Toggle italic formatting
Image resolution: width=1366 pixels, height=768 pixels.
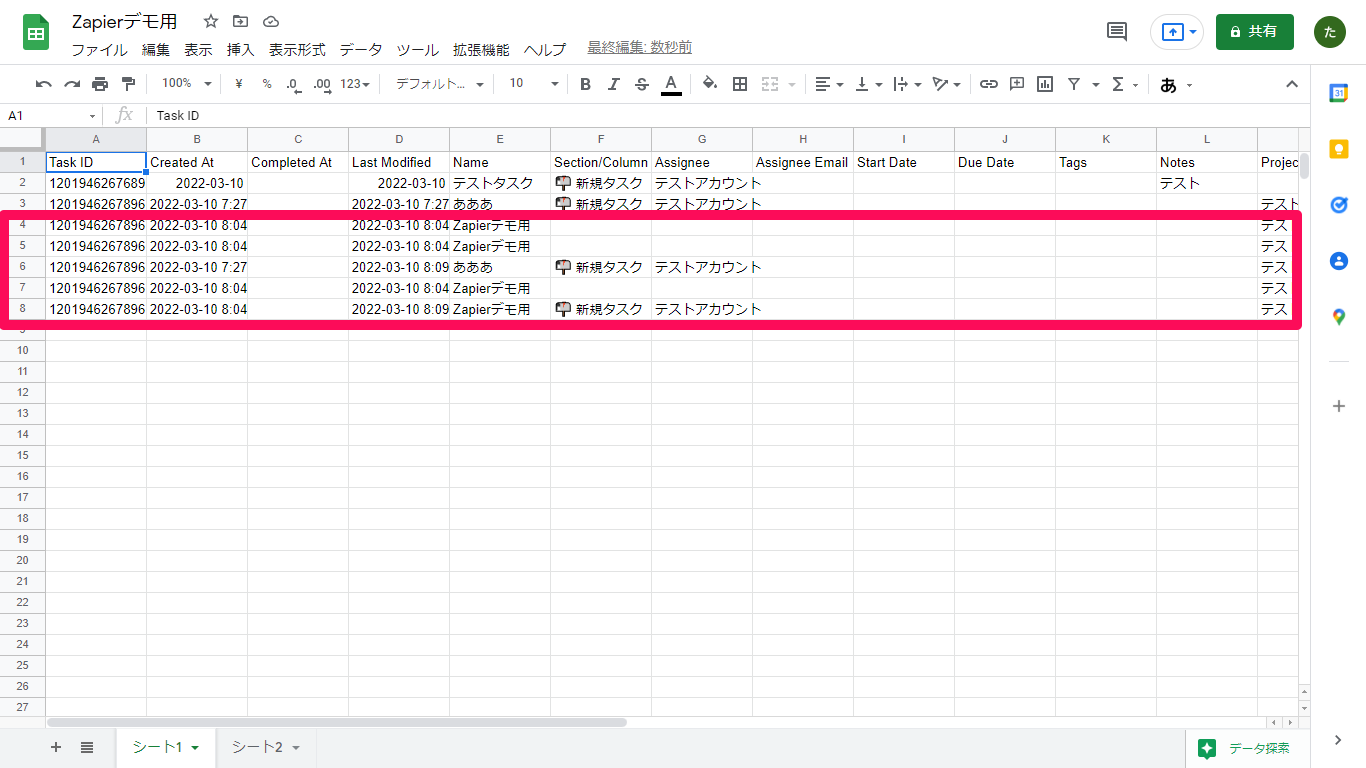(x=614, y=84)
